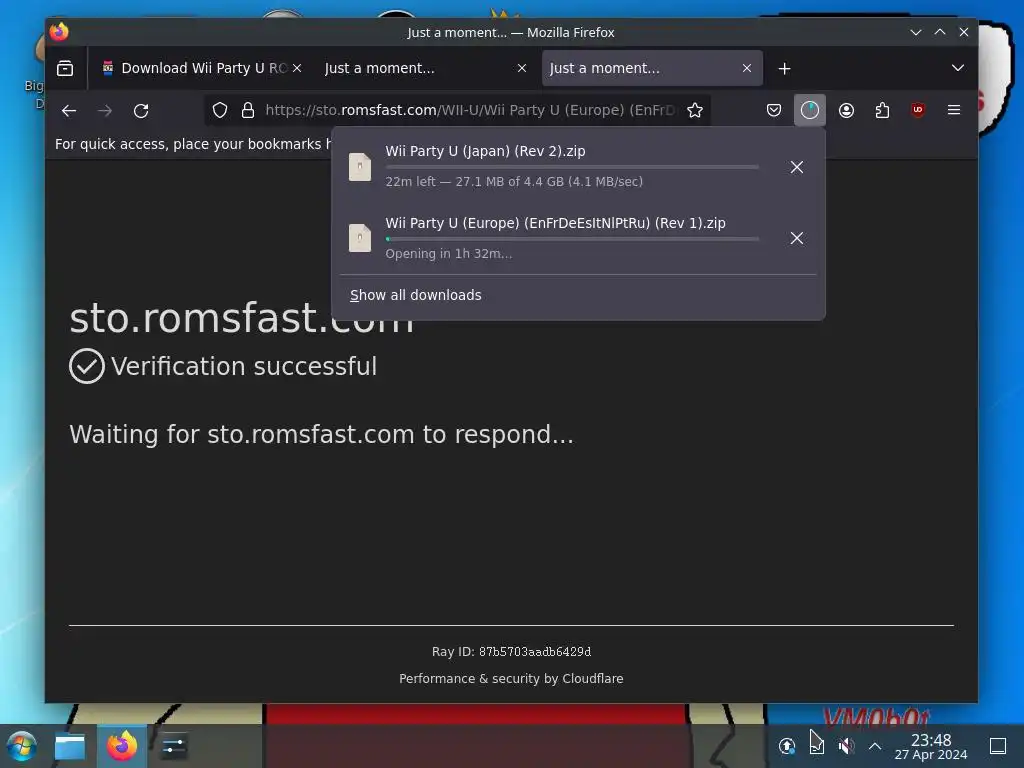1024x768 pixels.
Task: Open uBlock Origin extension popup
Action: tap(918, 110)
